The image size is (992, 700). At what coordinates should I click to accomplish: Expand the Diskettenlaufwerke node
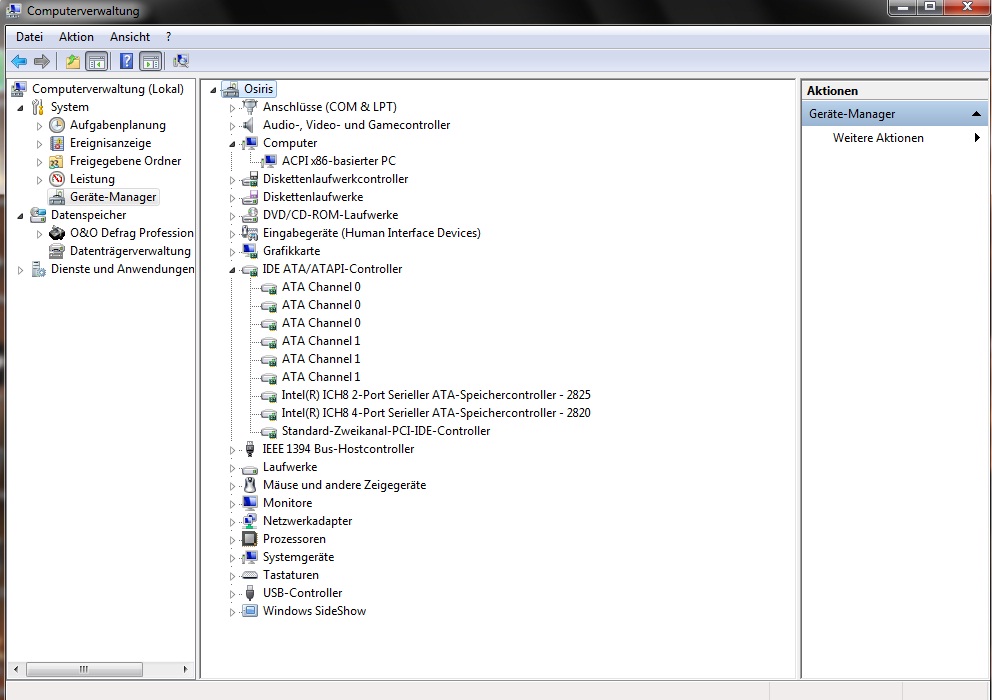click(x=232, y=198)
